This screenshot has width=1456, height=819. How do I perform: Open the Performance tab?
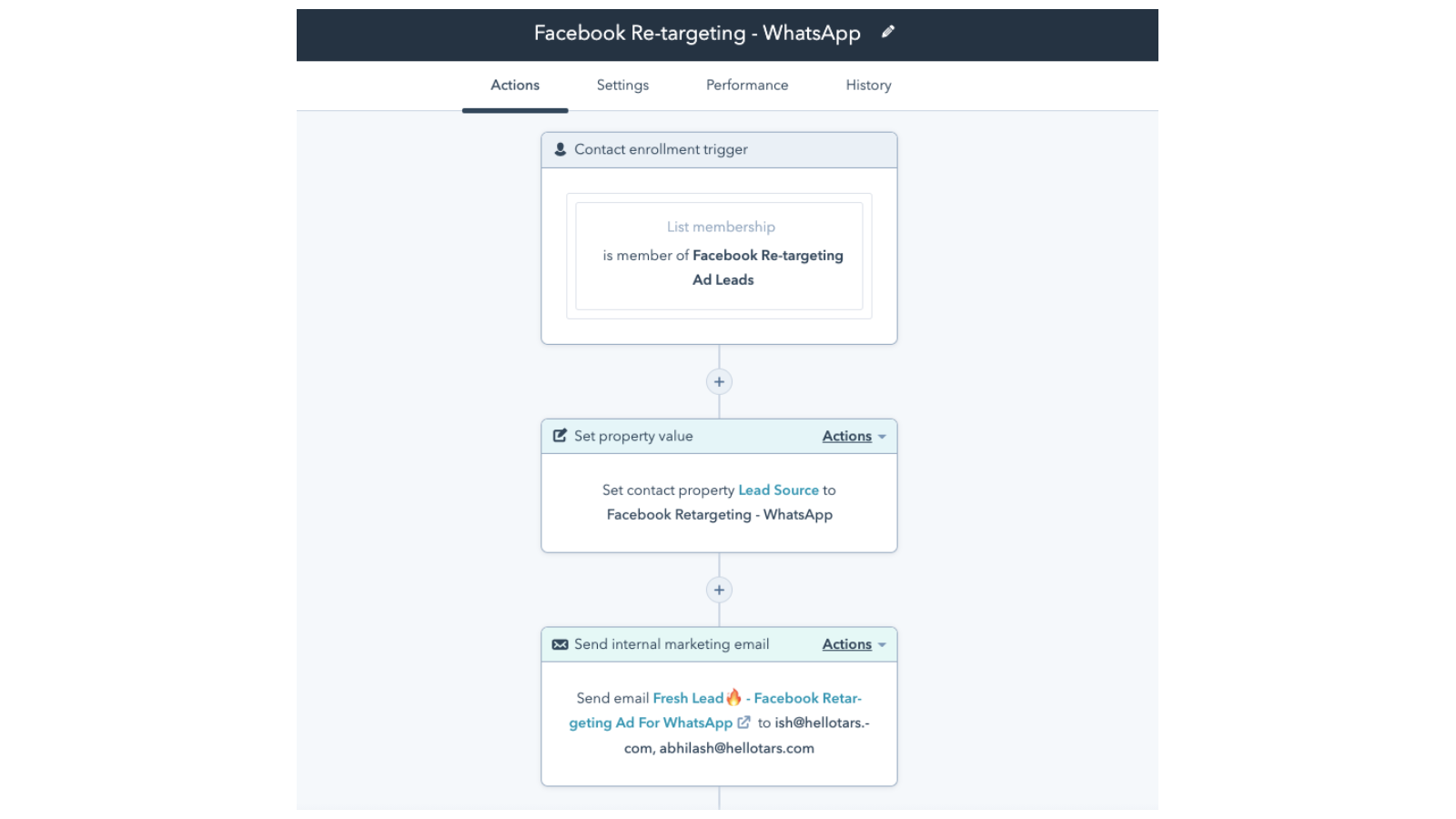tap(747, 85)
